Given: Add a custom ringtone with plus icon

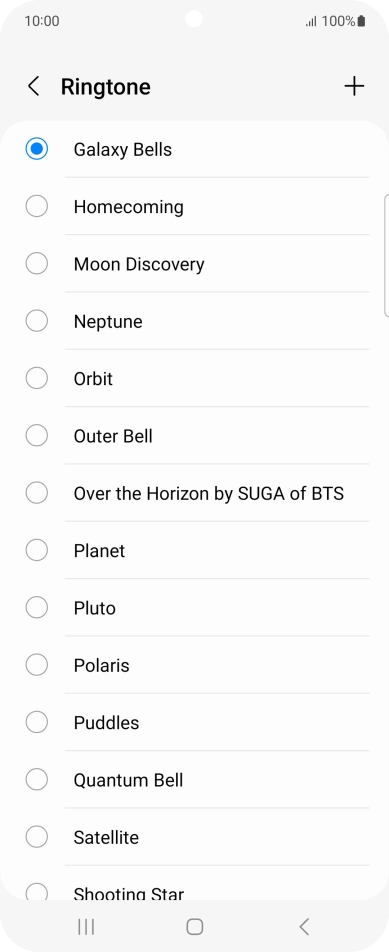Looking at the screenshot, I should coord(354,87).
